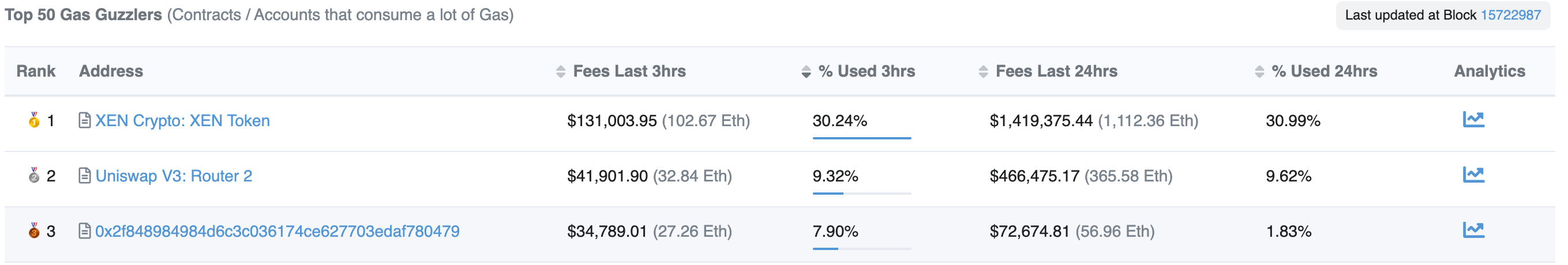Click the silver medal rank 2 icon

click(34, 175)
